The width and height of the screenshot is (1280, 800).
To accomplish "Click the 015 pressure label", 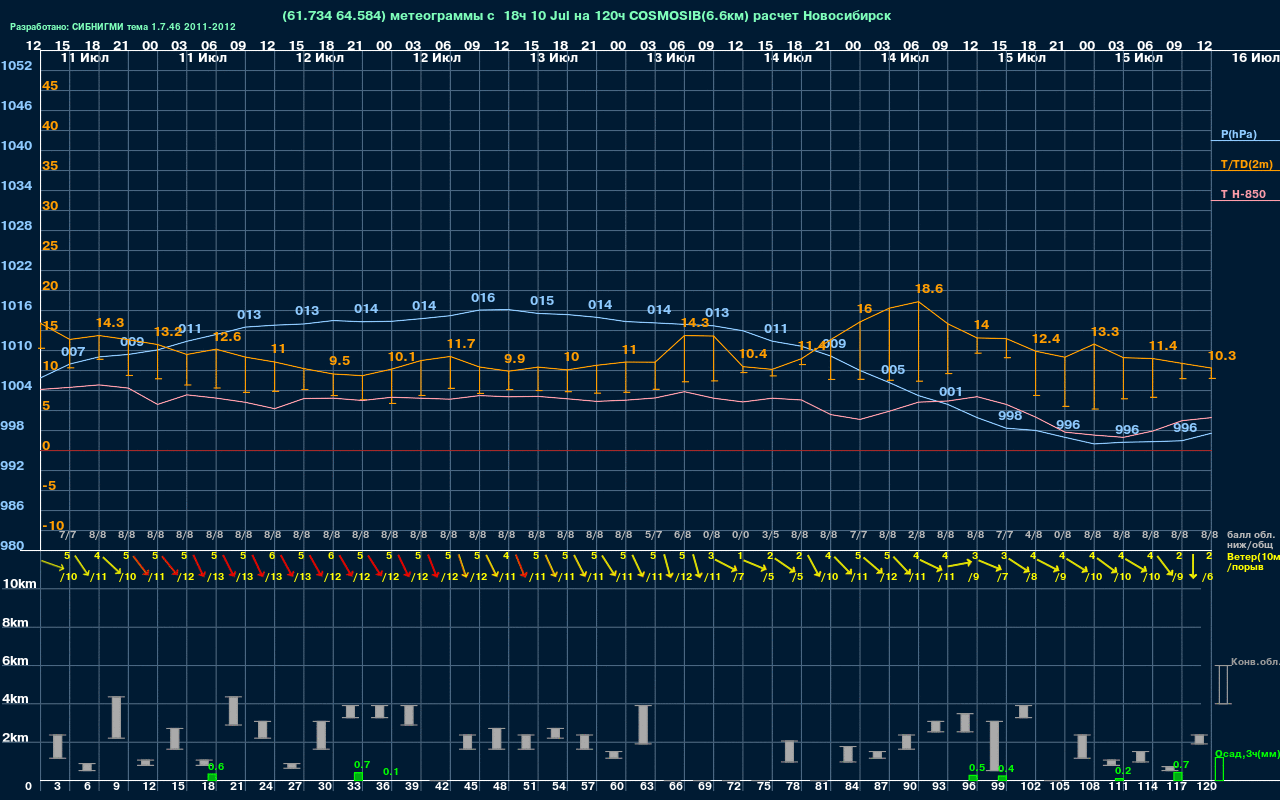I will coord(542,301).
